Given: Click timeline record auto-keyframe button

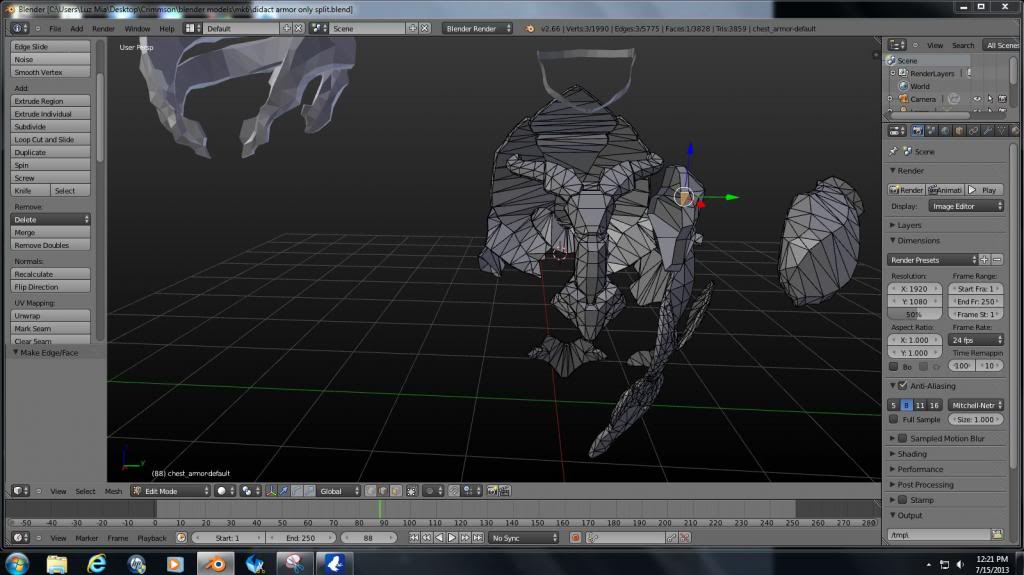Looking at the screenshot, I should click(575, 538).
